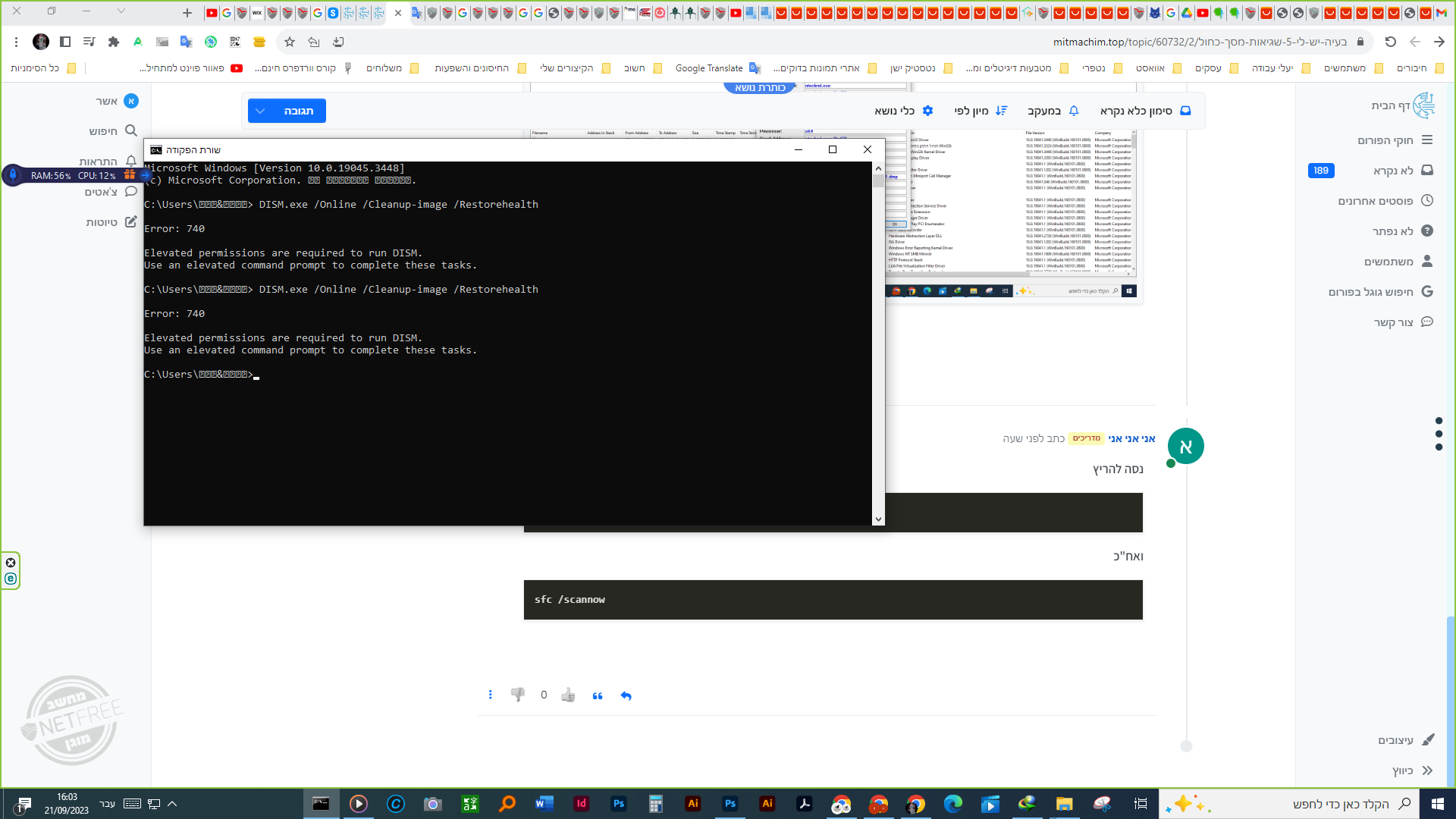Click the Command Prompt title bar icon

pos(156,150)
